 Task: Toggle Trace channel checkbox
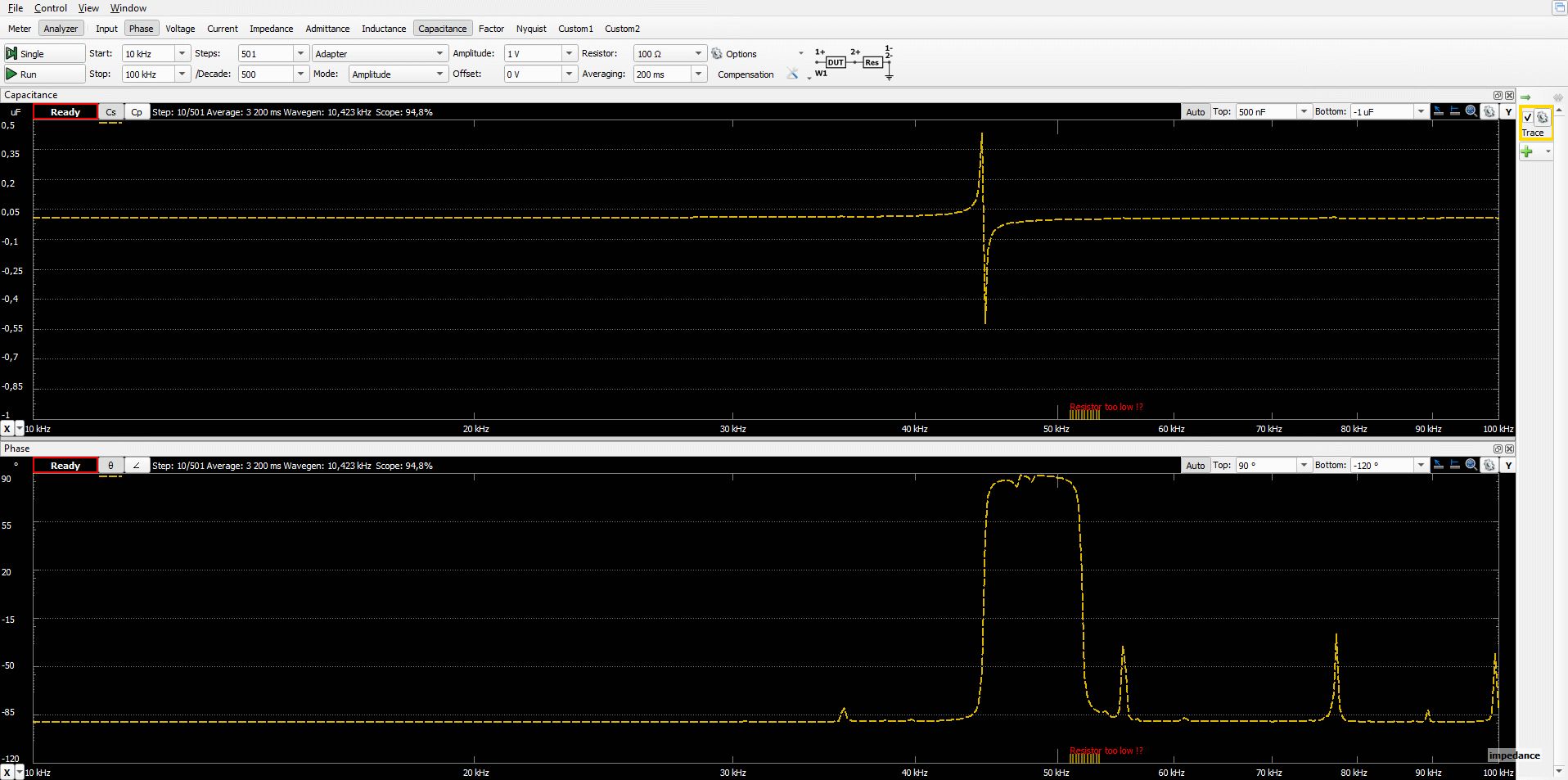[1528, 118]
